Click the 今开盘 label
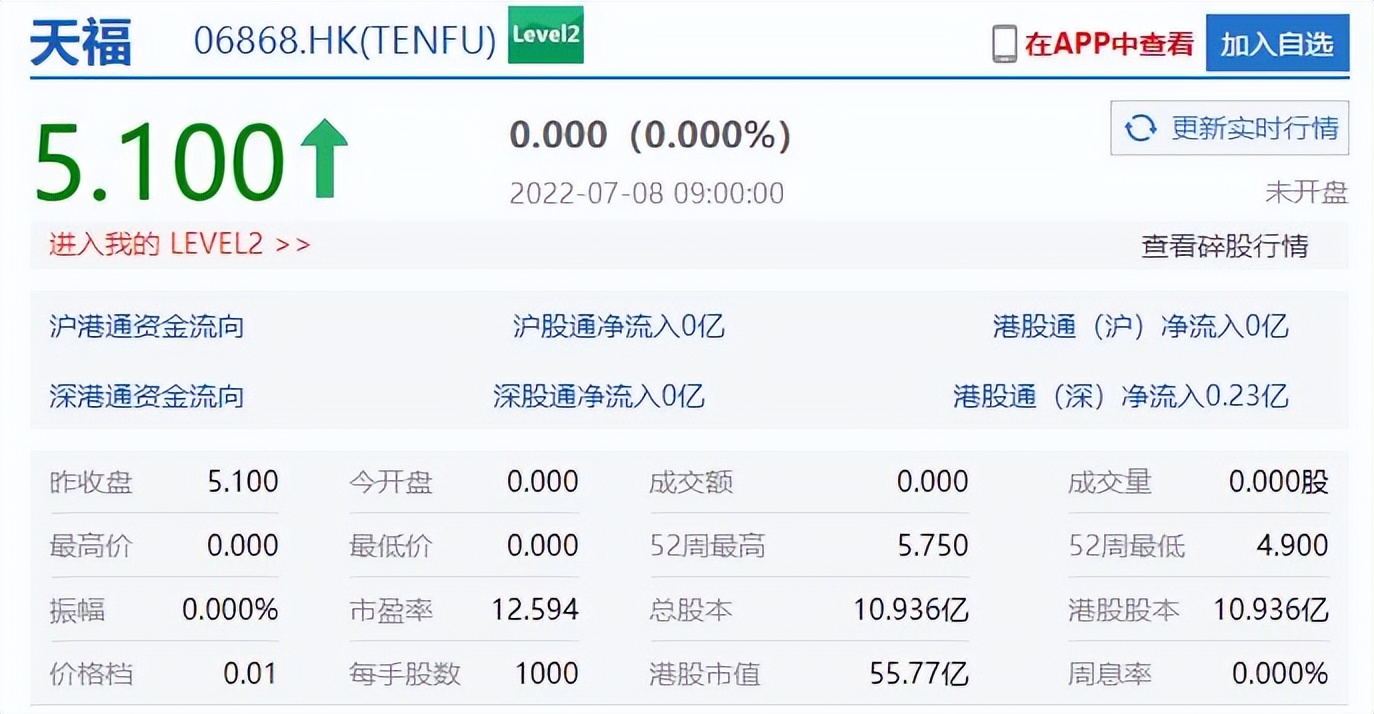Viewport: 1374px width, 714px height. tap(391, 483)
